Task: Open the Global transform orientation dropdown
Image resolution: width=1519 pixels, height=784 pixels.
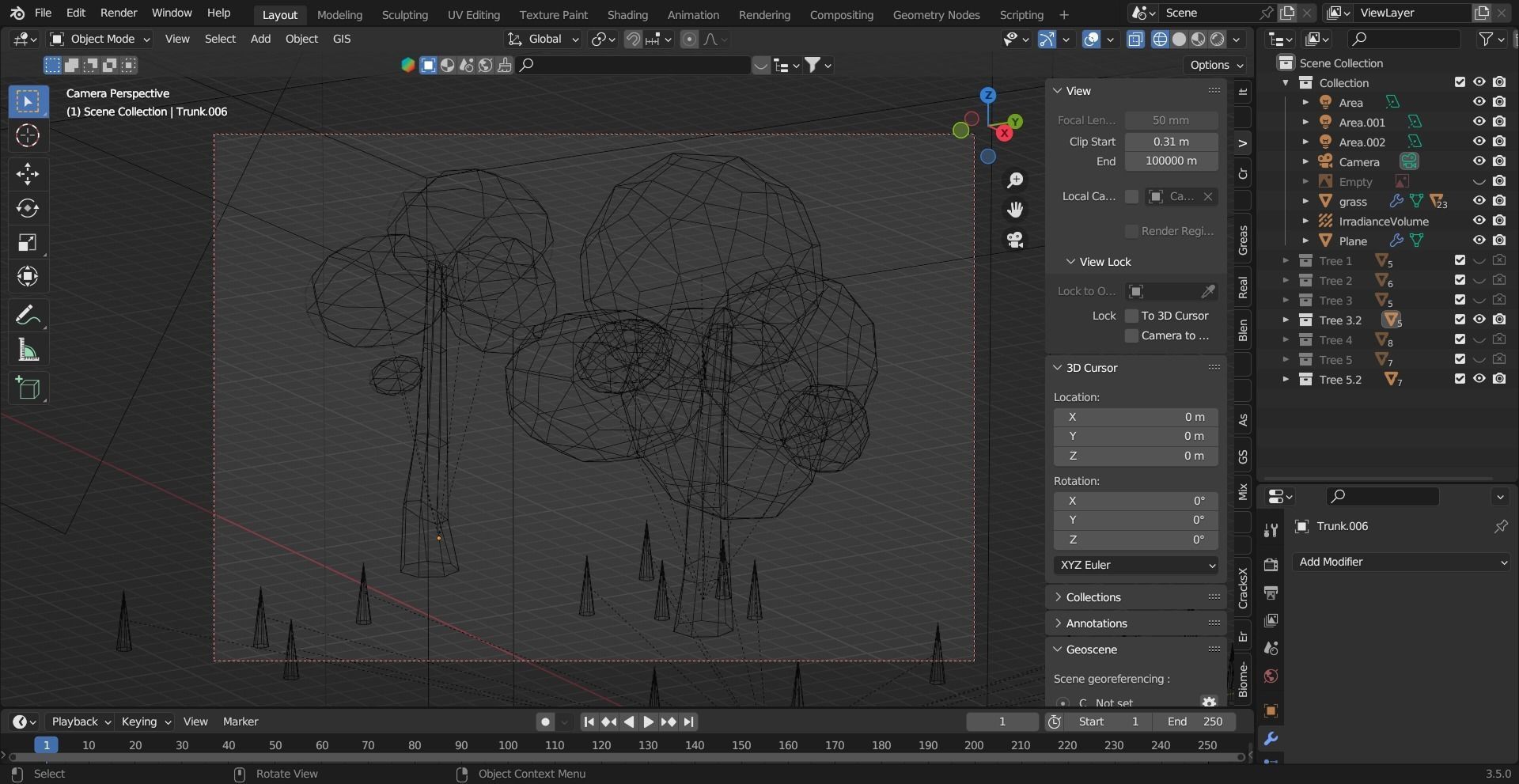Action: [x=543, y=39]
